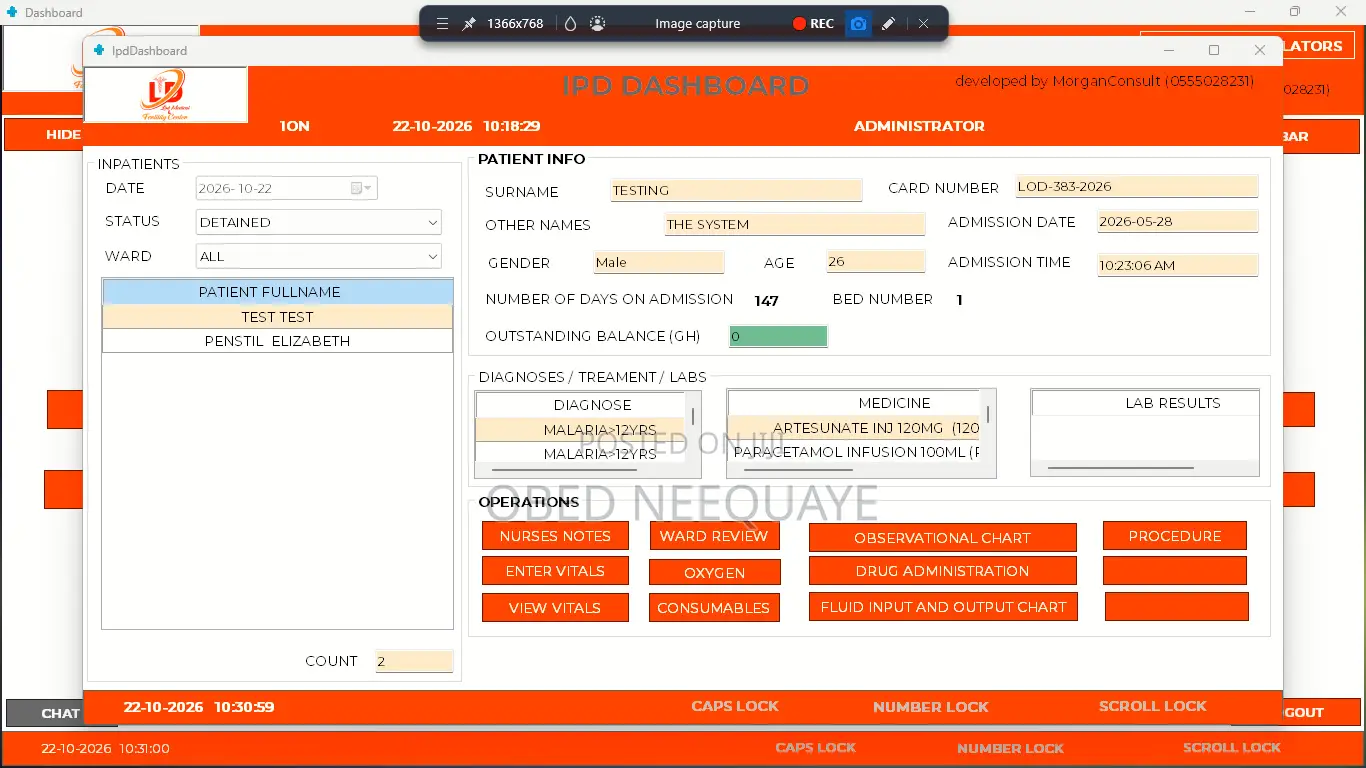Open CONSUMABLES
Image resolution: width=1366 pixels, height=768 pixels.
[714, 607]
